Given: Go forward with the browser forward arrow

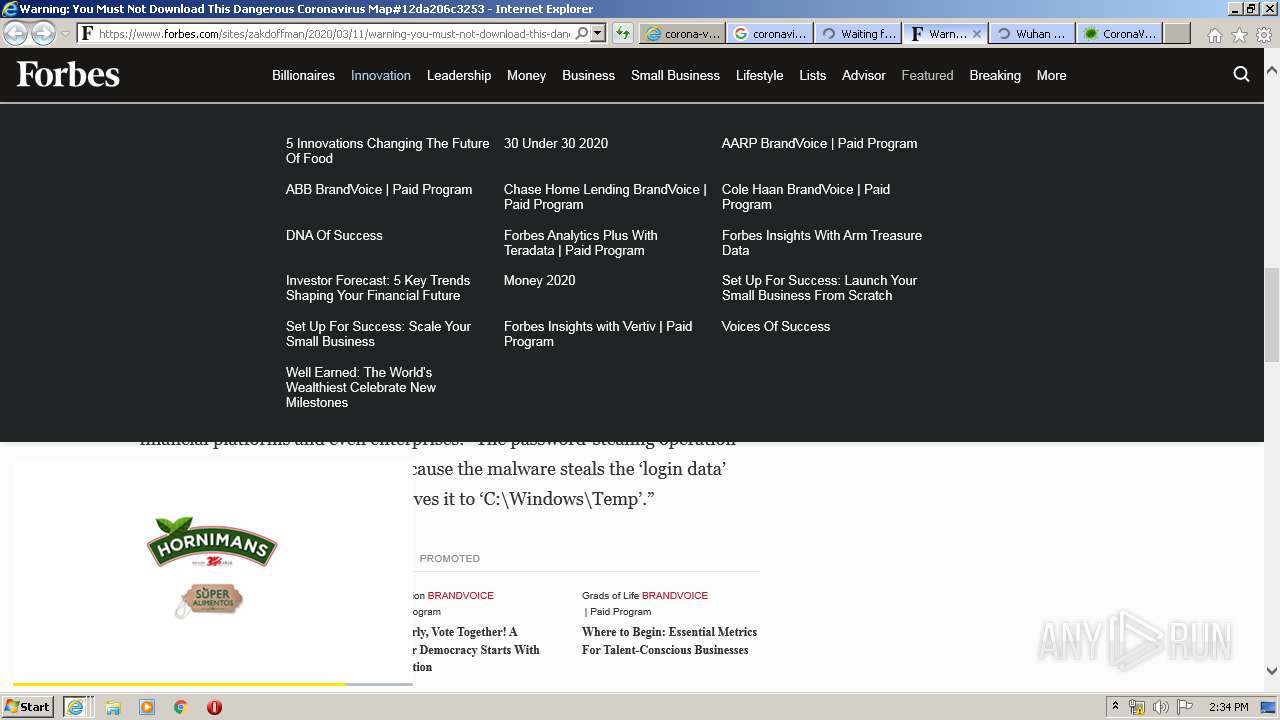Looking at the screenshot, I should coord(43,33).
